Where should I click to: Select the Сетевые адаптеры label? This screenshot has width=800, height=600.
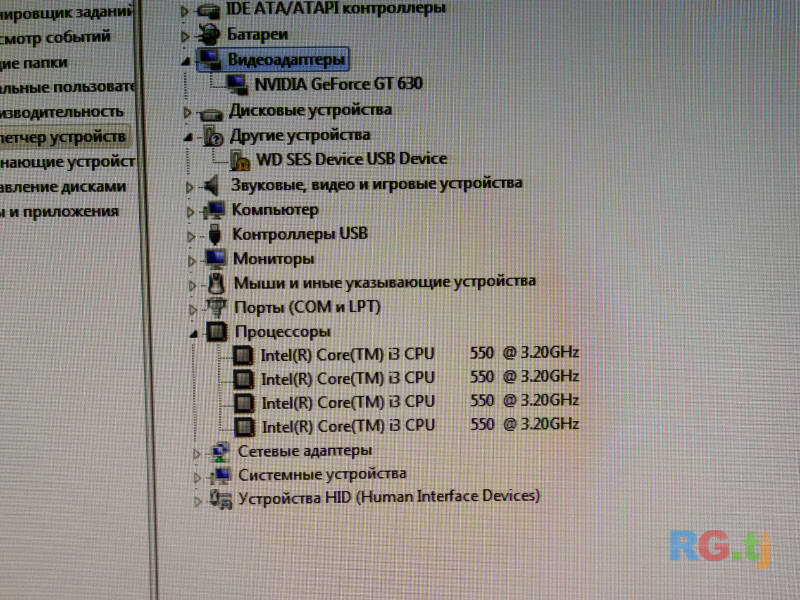pyautogui.click(x=305, y=451)
